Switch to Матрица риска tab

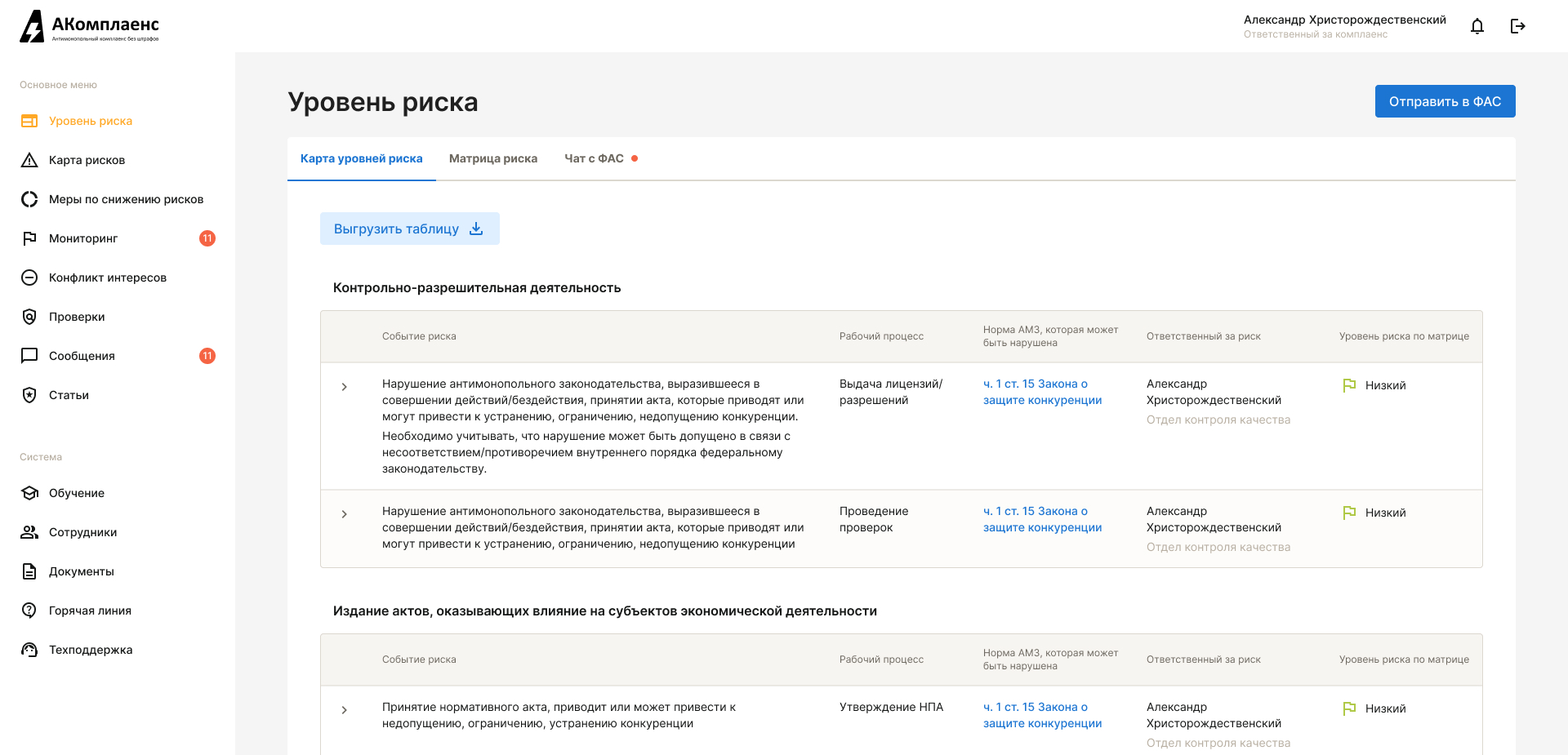[493, 158]
